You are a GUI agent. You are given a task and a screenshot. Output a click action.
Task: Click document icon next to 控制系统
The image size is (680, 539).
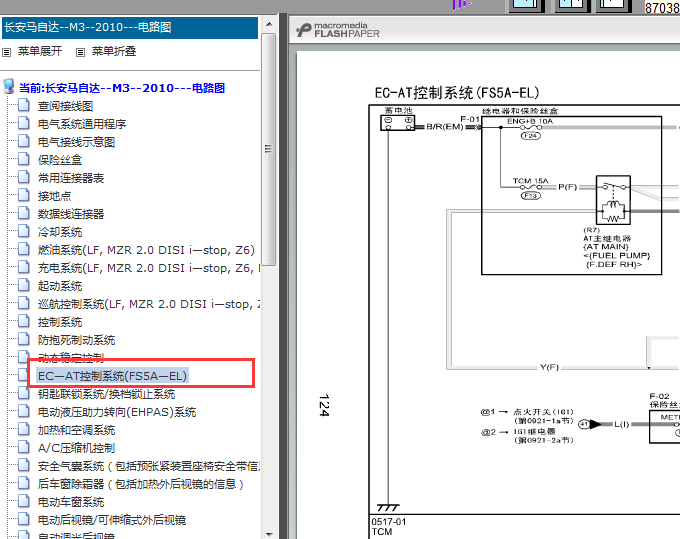(x=24, y=321)
